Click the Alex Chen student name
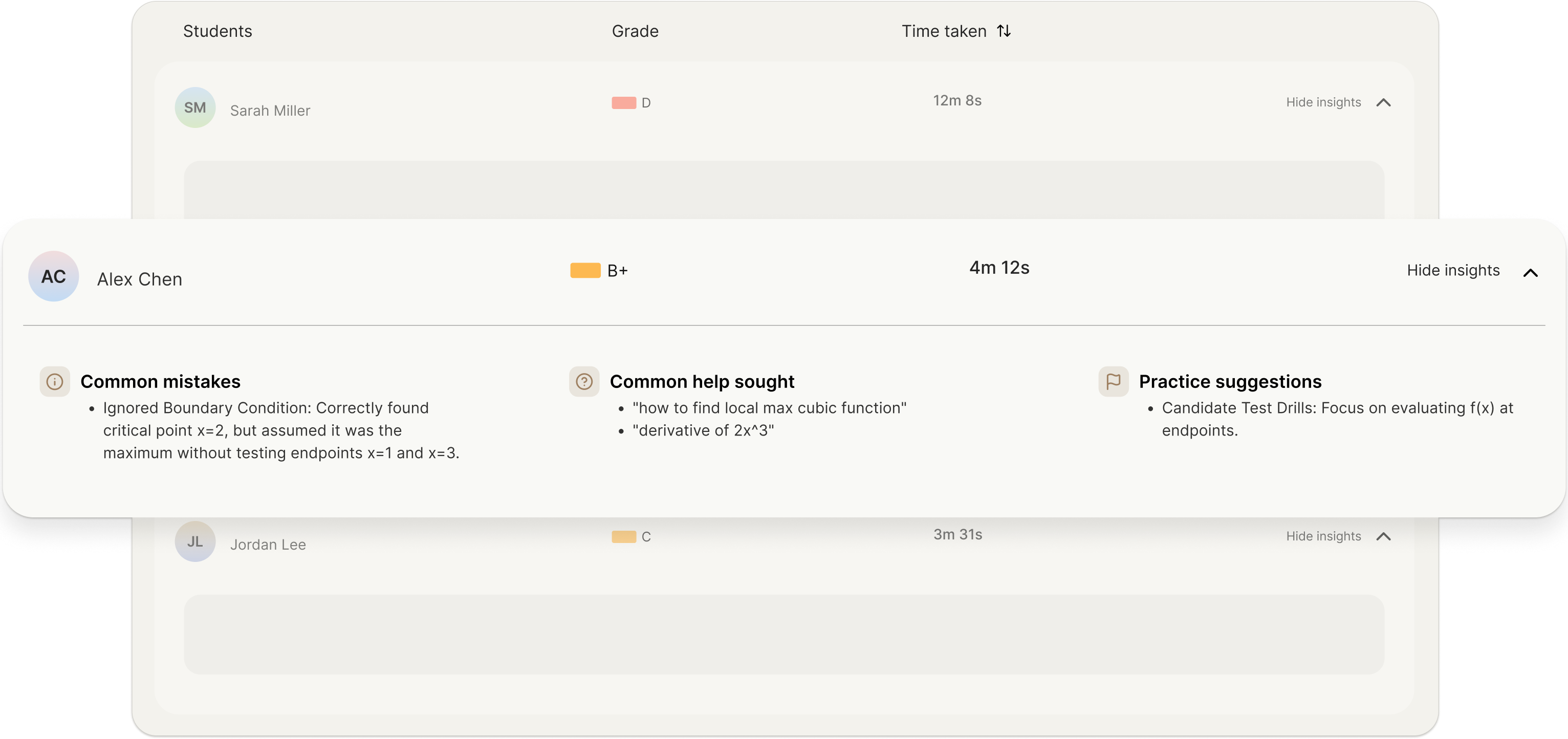1568x739 pixels. [x=139, y=279]
